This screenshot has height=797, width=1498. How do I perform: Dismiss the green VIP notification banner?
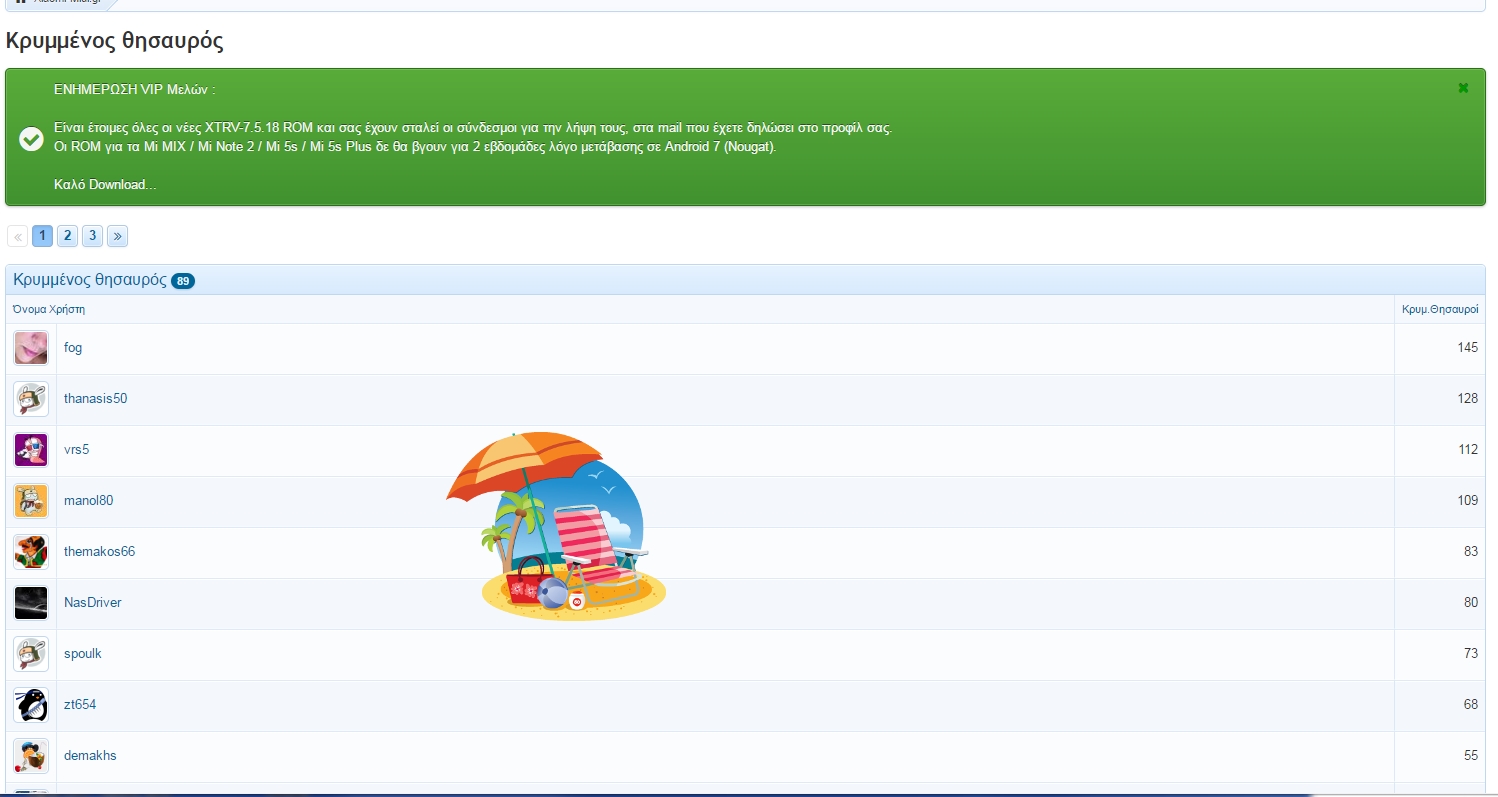pos(1463,88)
